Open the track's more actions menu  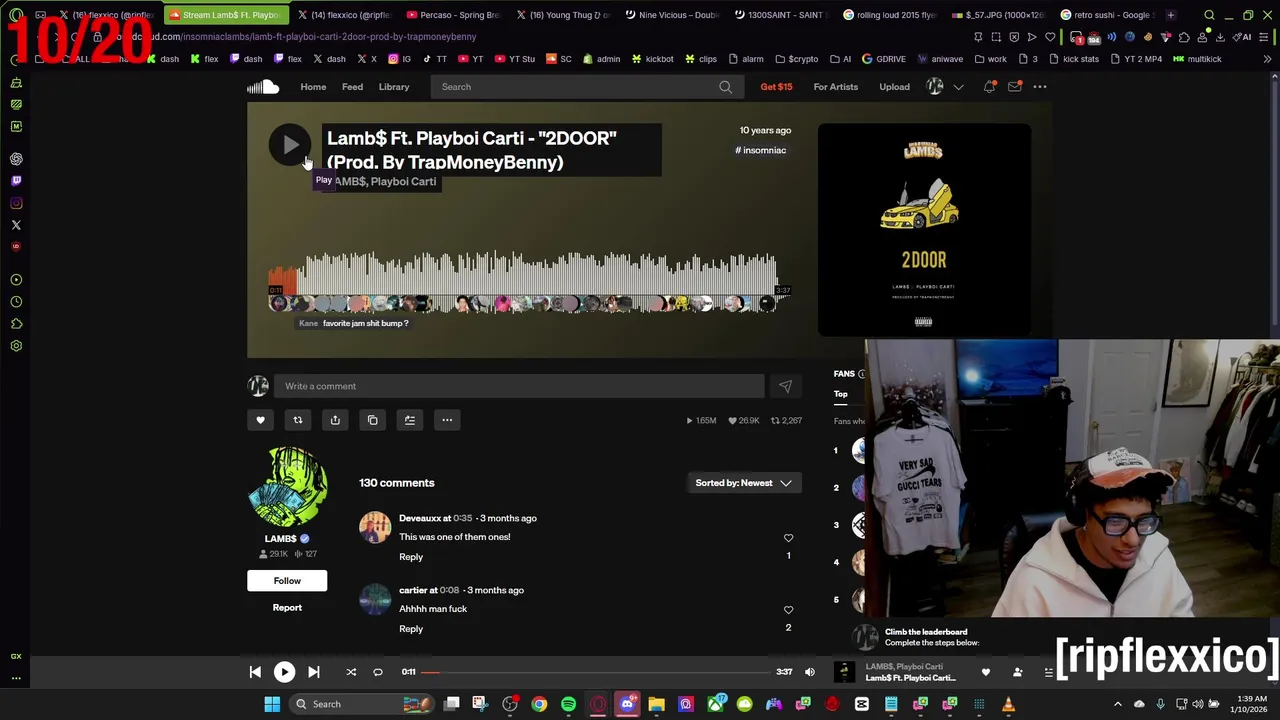click(x=447, y=420)
